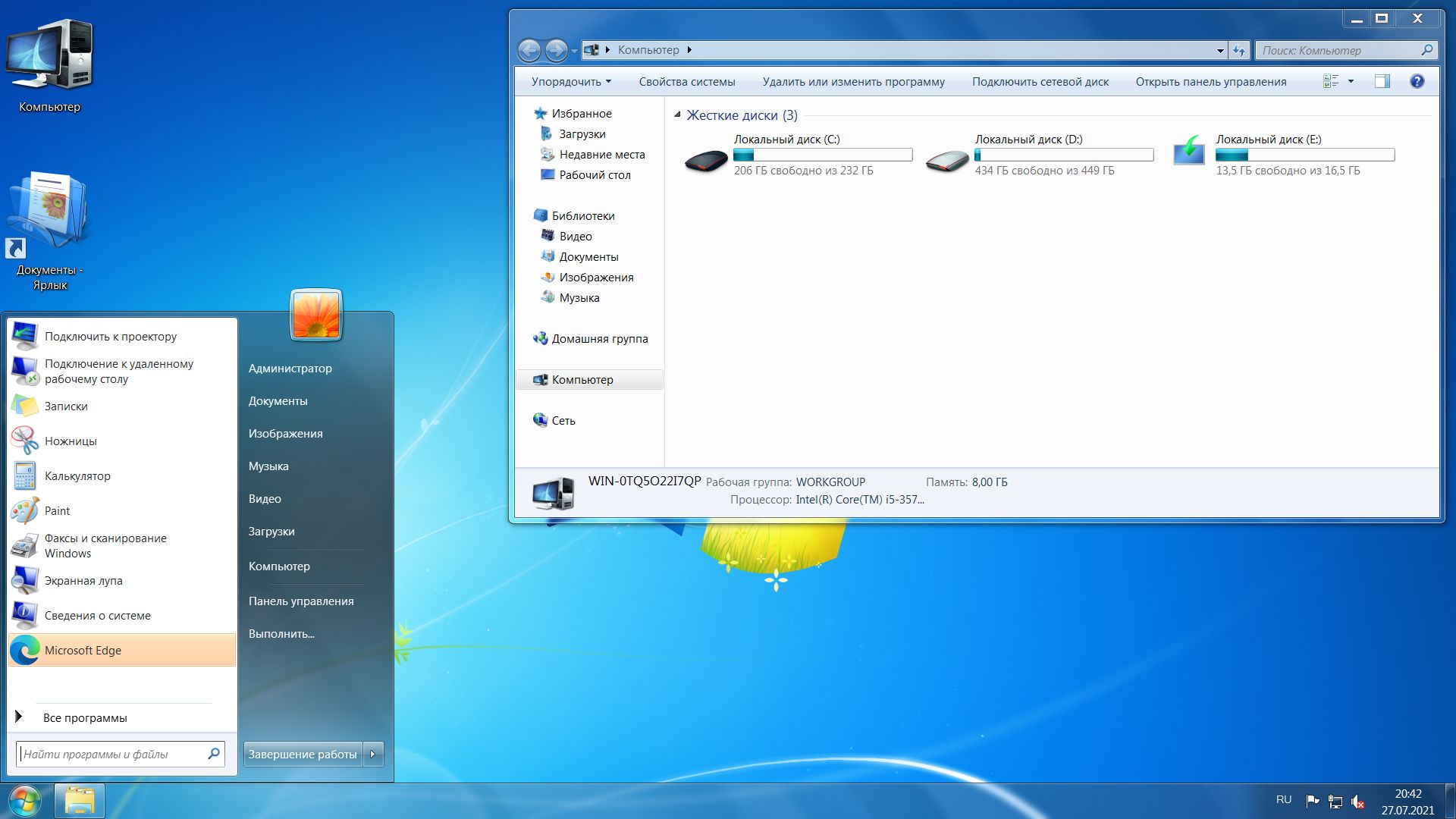The width and height of the screenshot is (1456, 819).
Task: Open Local Disk (C:) drive icon
Action: tap(706, 159)
